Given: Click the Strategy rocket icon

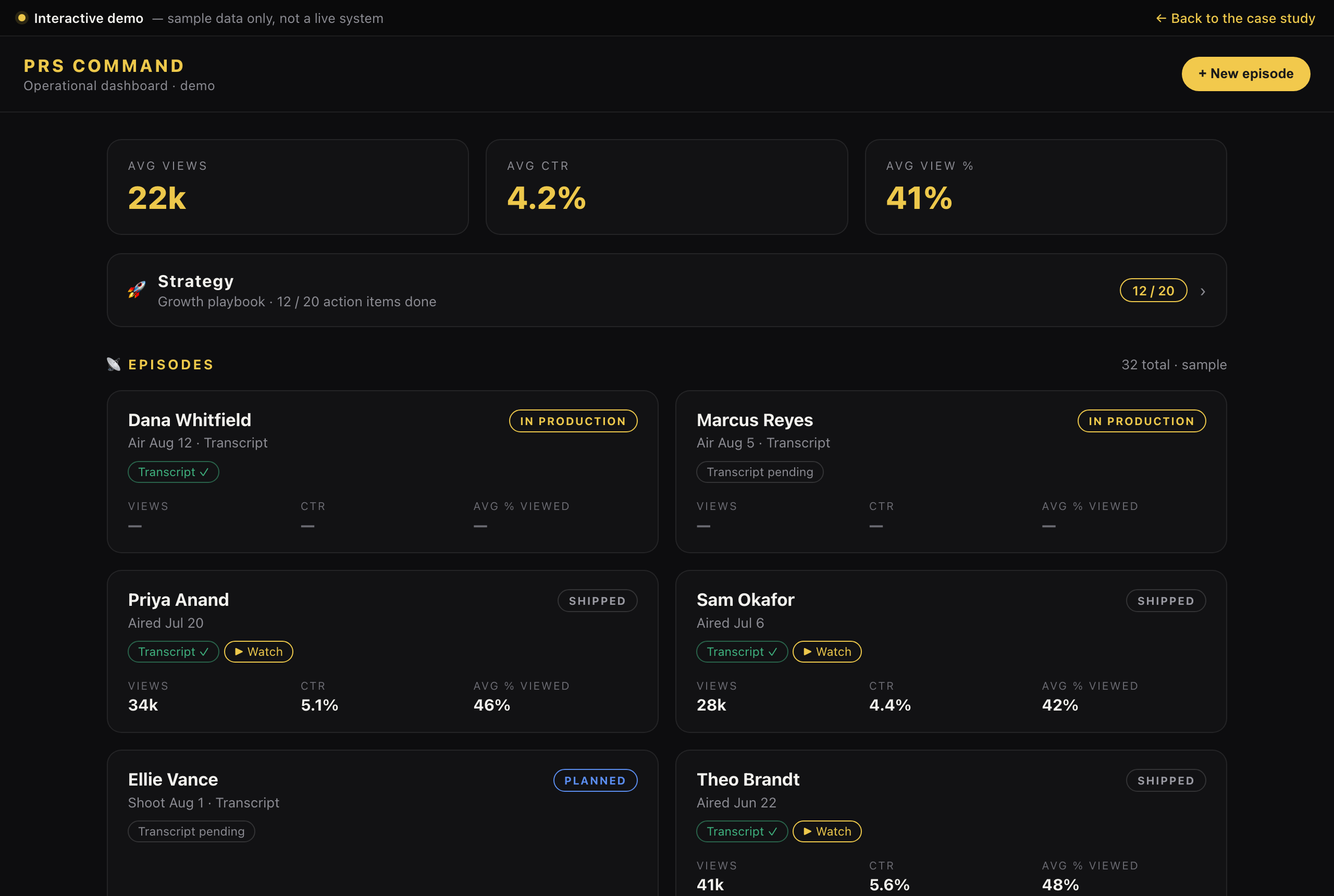Looking at the screenshot, I should tap(137, 290).
